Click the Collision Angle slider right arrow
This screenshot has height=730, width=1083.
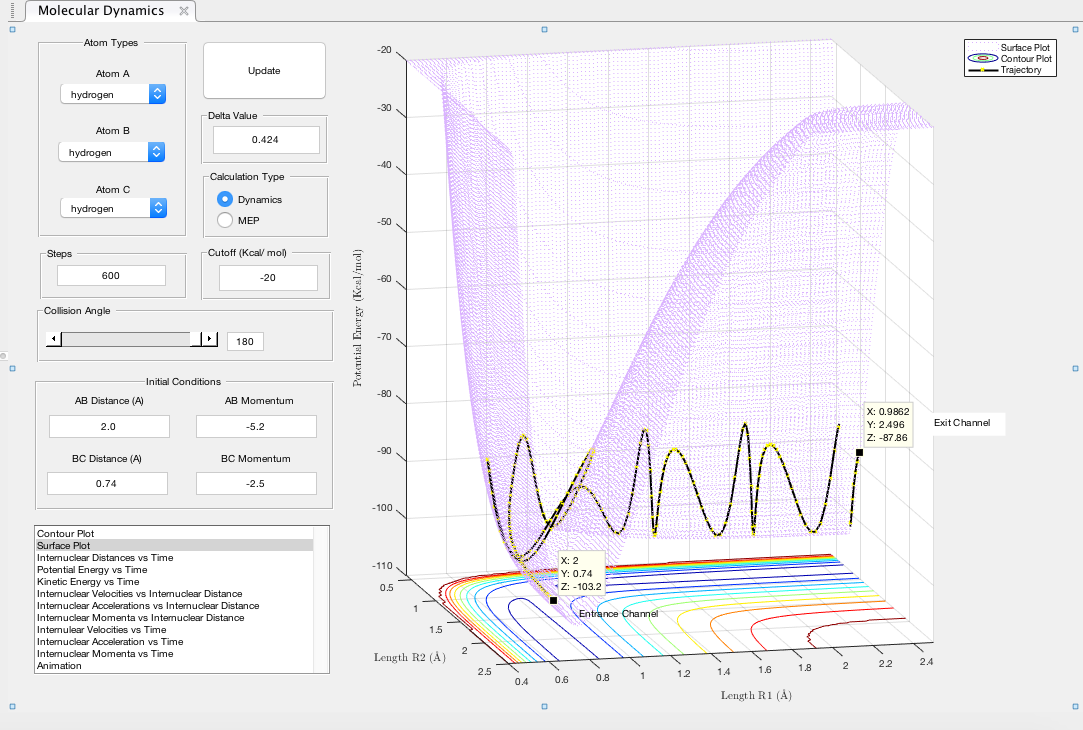click(x=210, y=340)
